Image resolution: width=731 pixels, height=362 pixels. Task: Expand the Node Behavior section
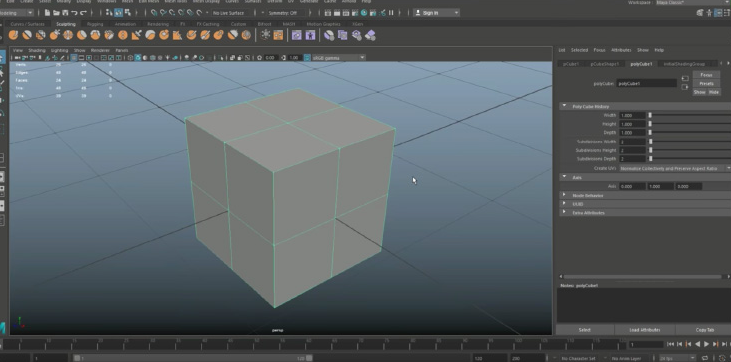[x=565, y=195]
